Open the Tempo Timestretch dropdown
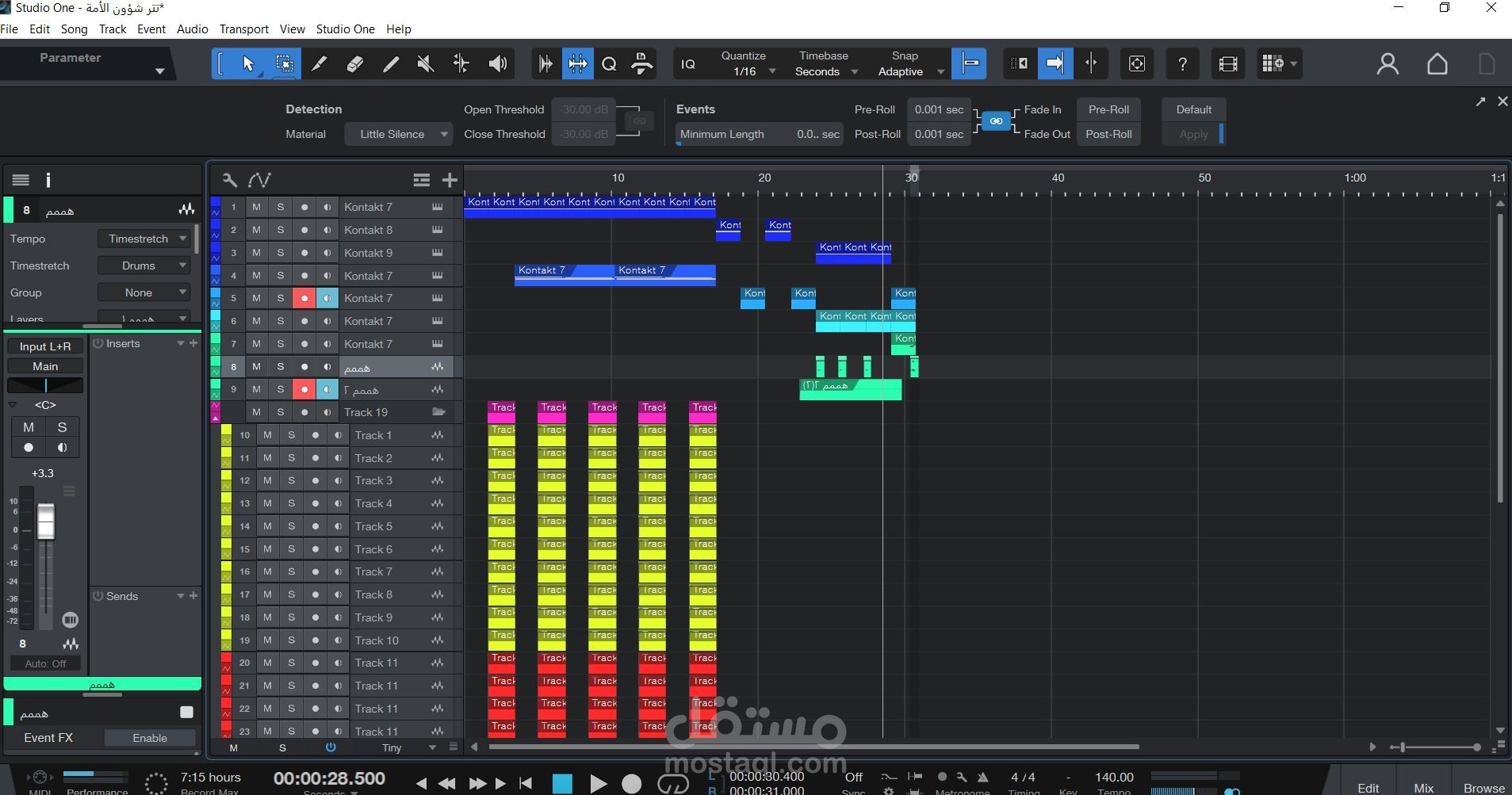 [x=144, y=239]
